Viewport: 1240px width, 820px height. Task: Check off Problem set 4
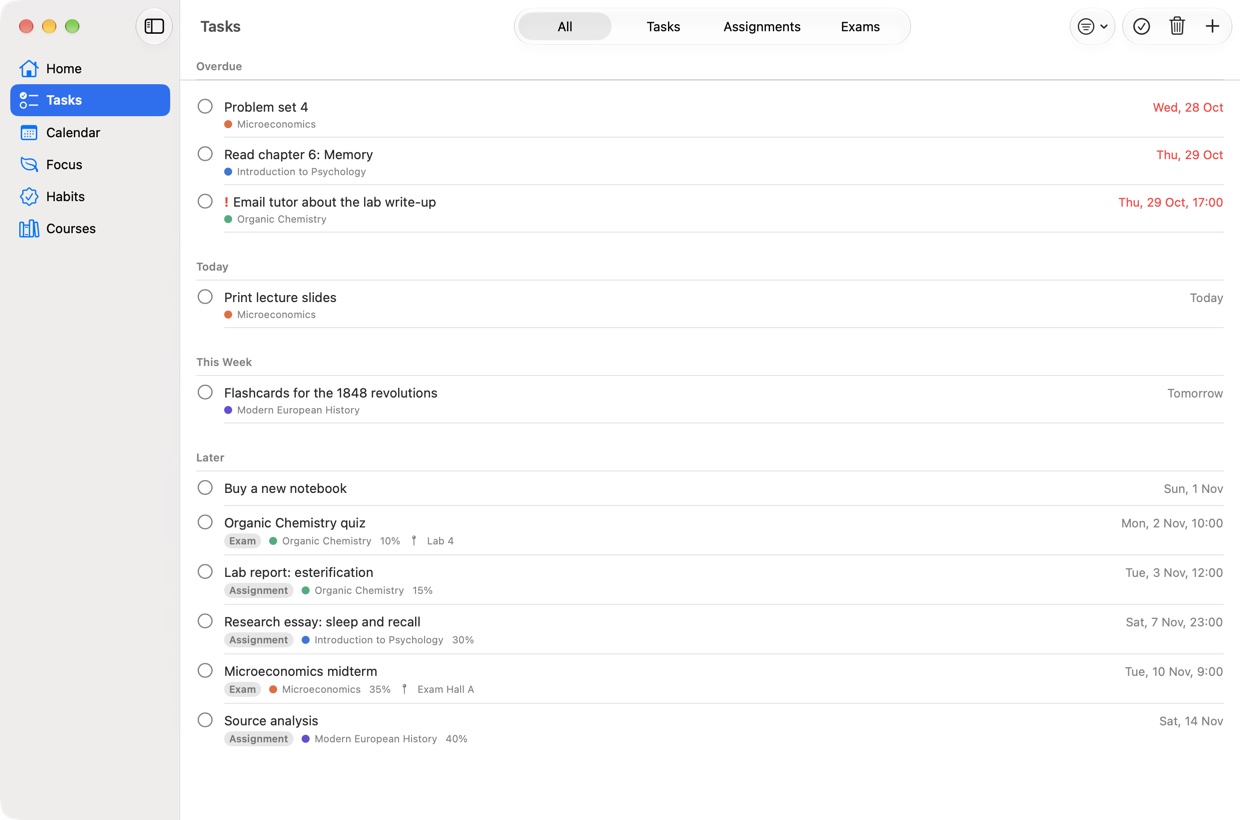pos(205,106)
